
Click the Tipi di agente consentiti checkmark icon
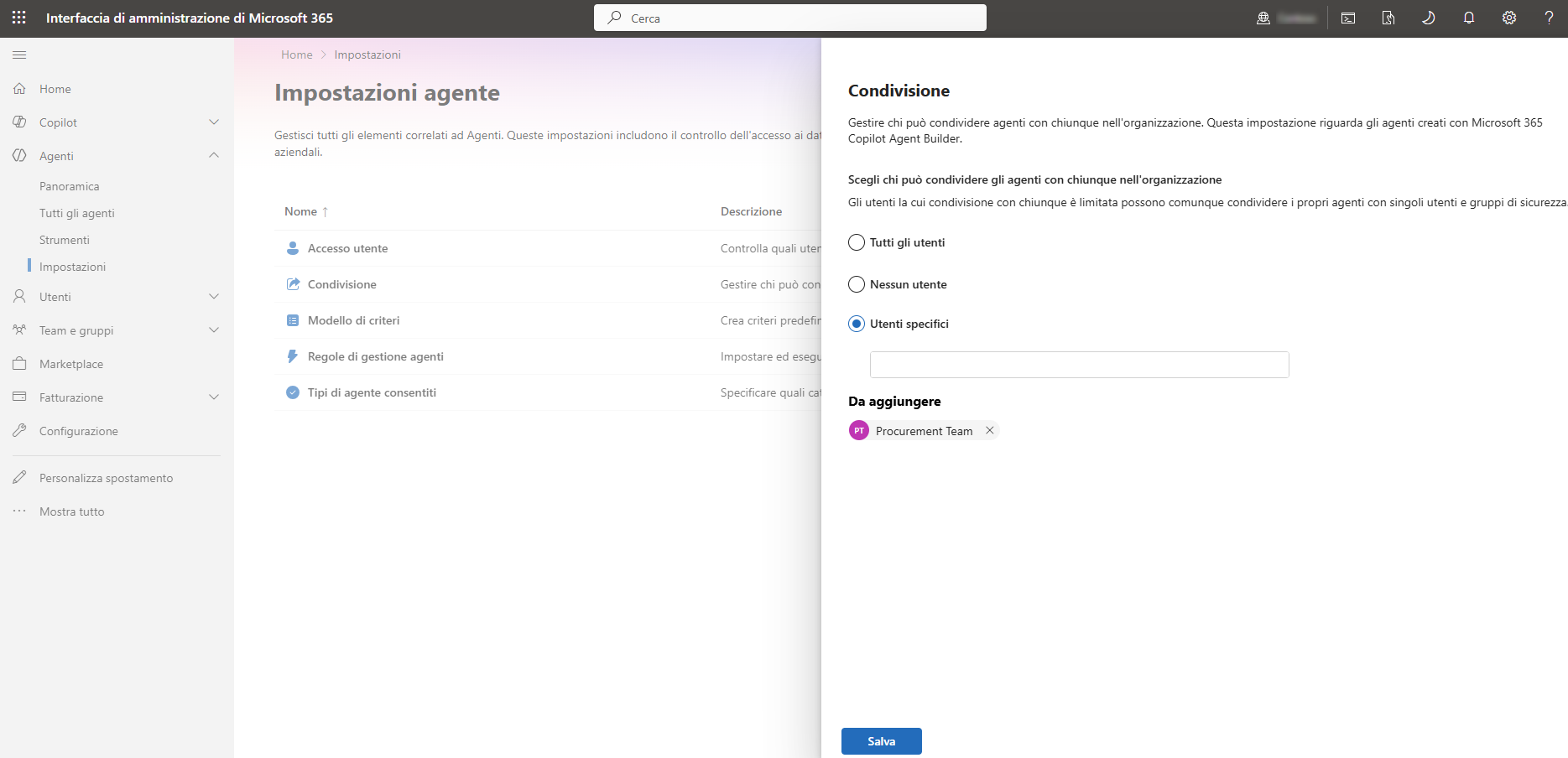tap(293, 392)
